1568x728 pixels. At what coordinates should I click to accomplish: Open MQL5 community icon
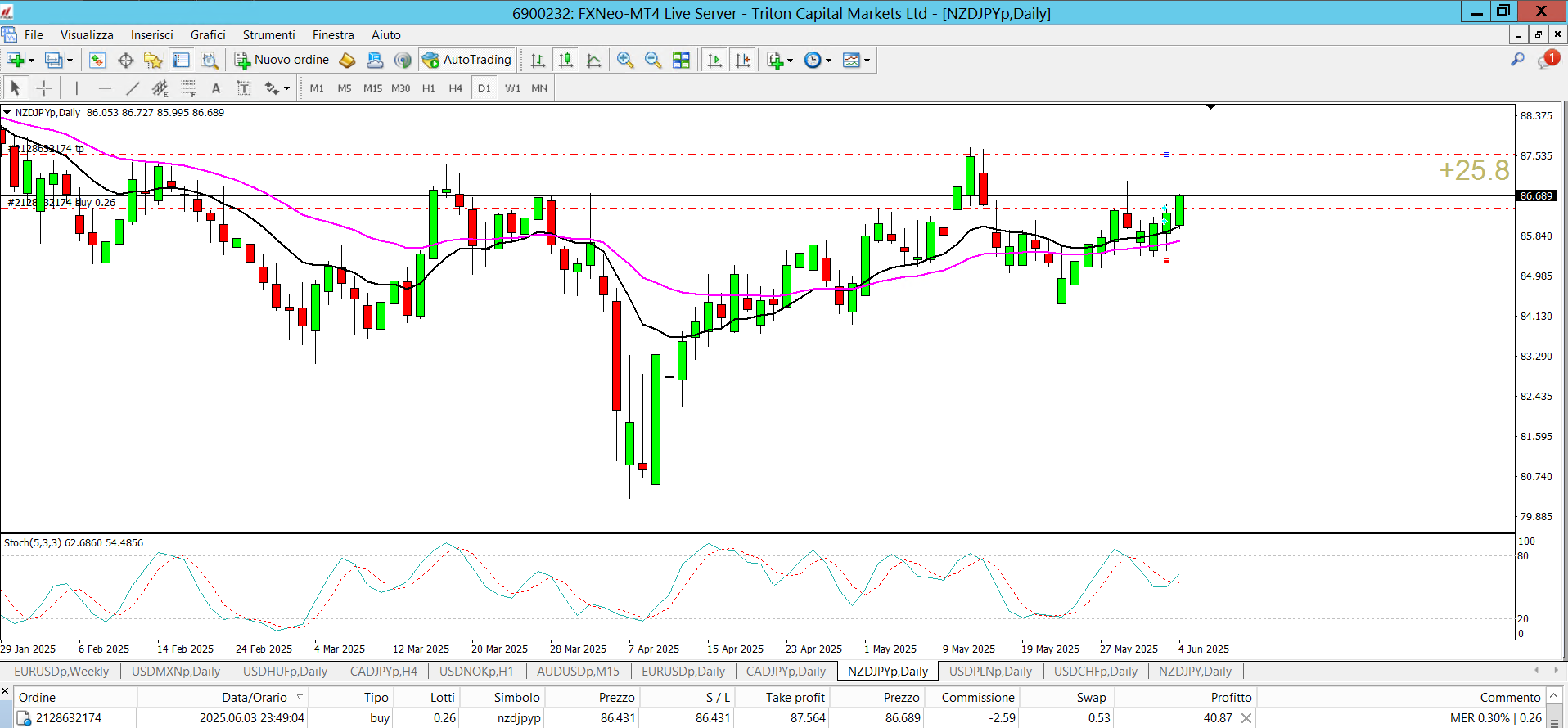(375, 60)
